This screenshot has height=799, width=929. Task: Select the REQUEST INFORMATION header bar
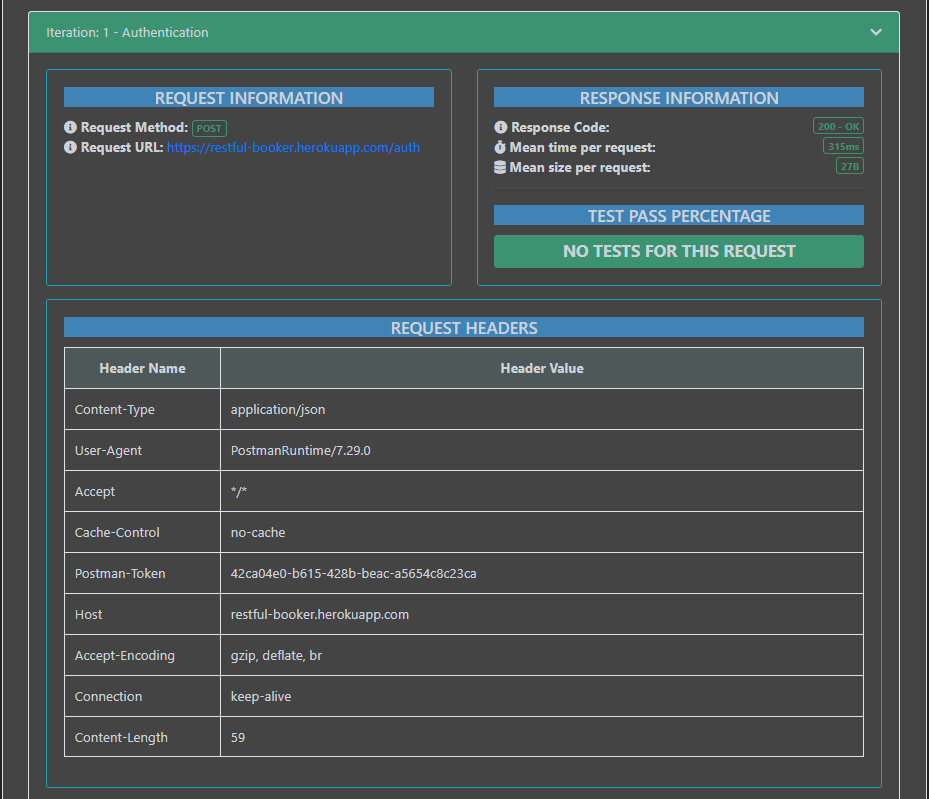(248, 97)
